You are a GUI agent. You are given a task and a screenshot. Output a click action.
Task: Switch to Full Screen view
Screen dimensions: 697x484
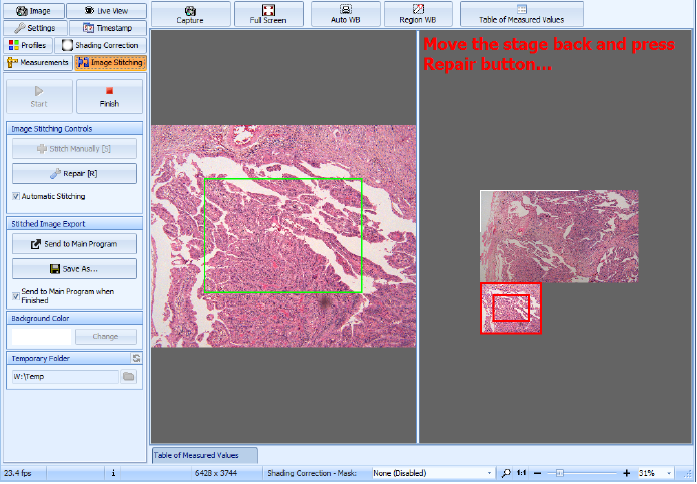coord(267,13)
